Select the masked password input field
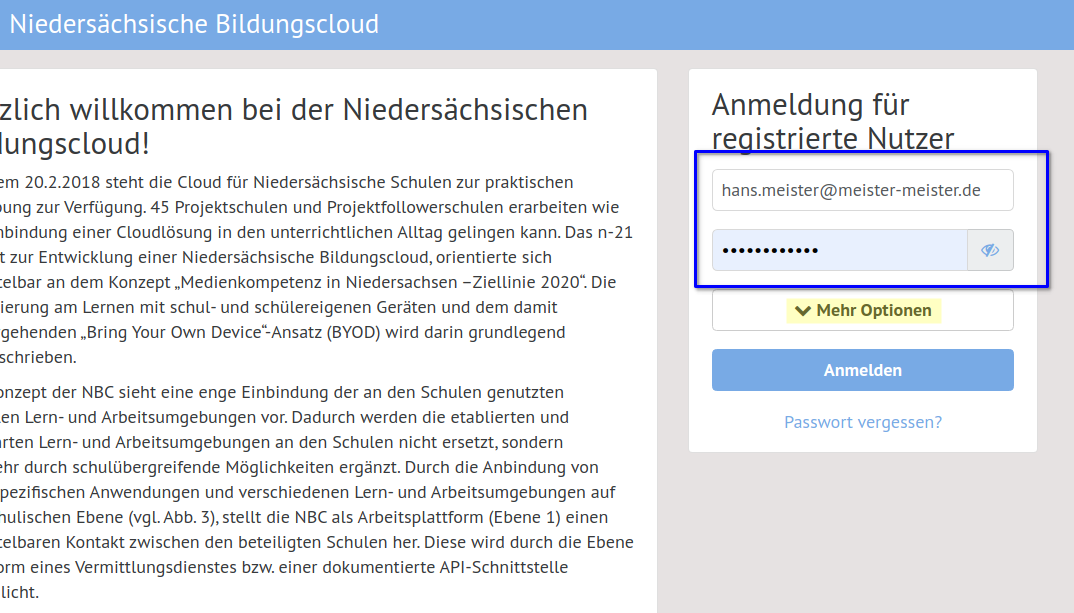This screenshot has width=1074, height=613. click(x=840, y=250)
